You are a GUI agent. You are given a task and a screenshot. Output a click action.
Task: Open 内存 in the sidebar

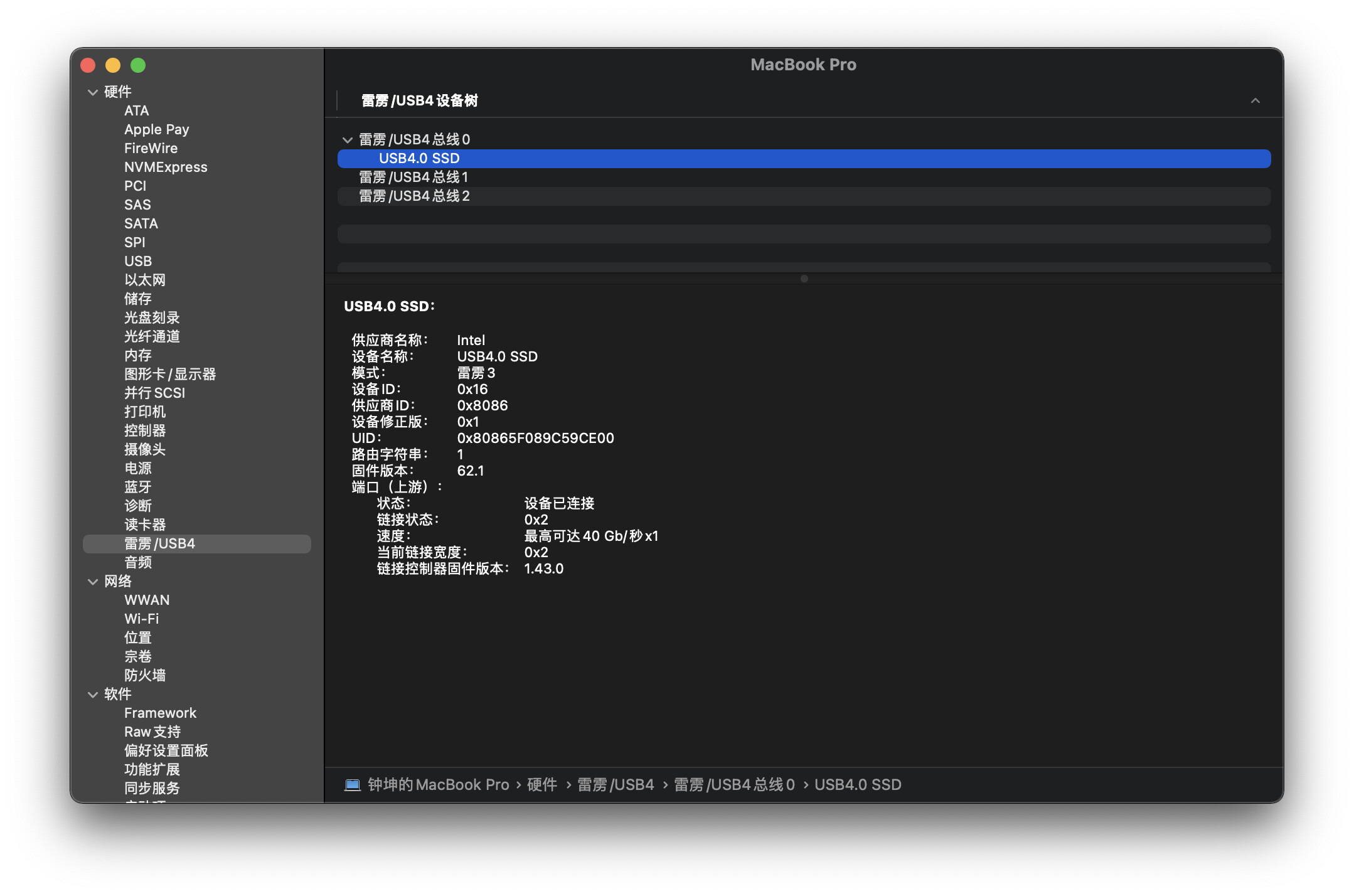pyautogui.click(x=138, y=356)
